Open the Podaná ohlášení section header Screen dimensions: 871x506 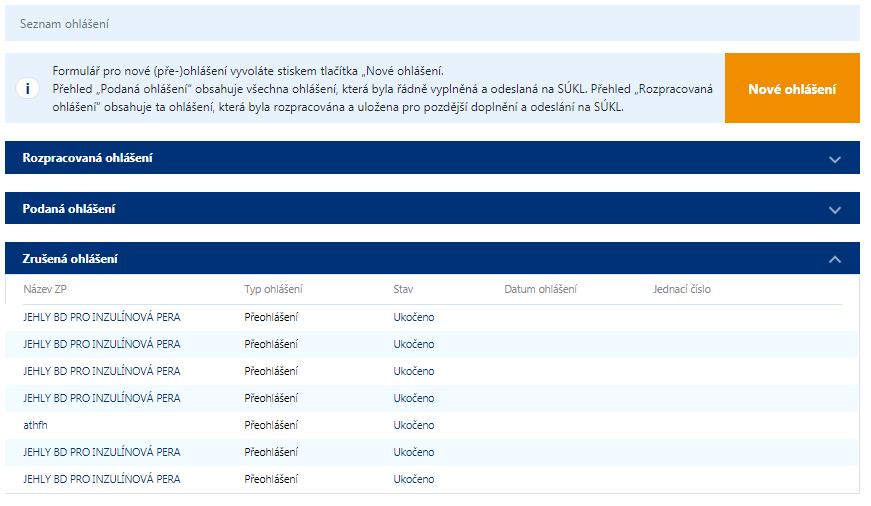coord(432,208)
